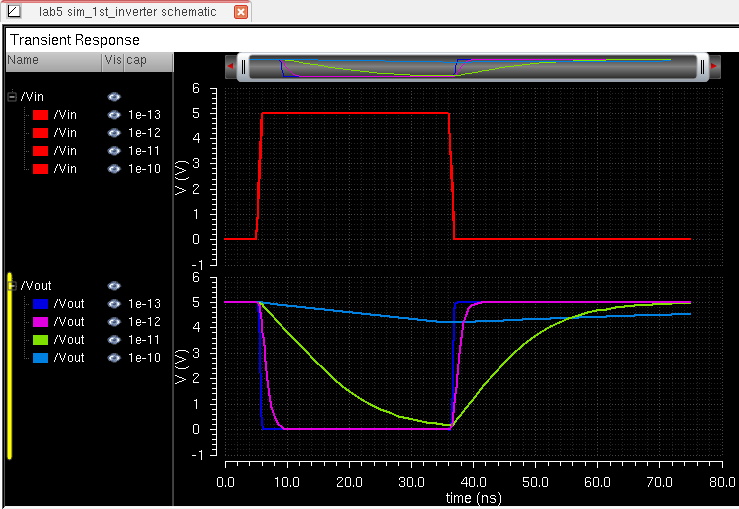Click the Name column header
This screenshot has width=739, height=509.
click(23, 60)
